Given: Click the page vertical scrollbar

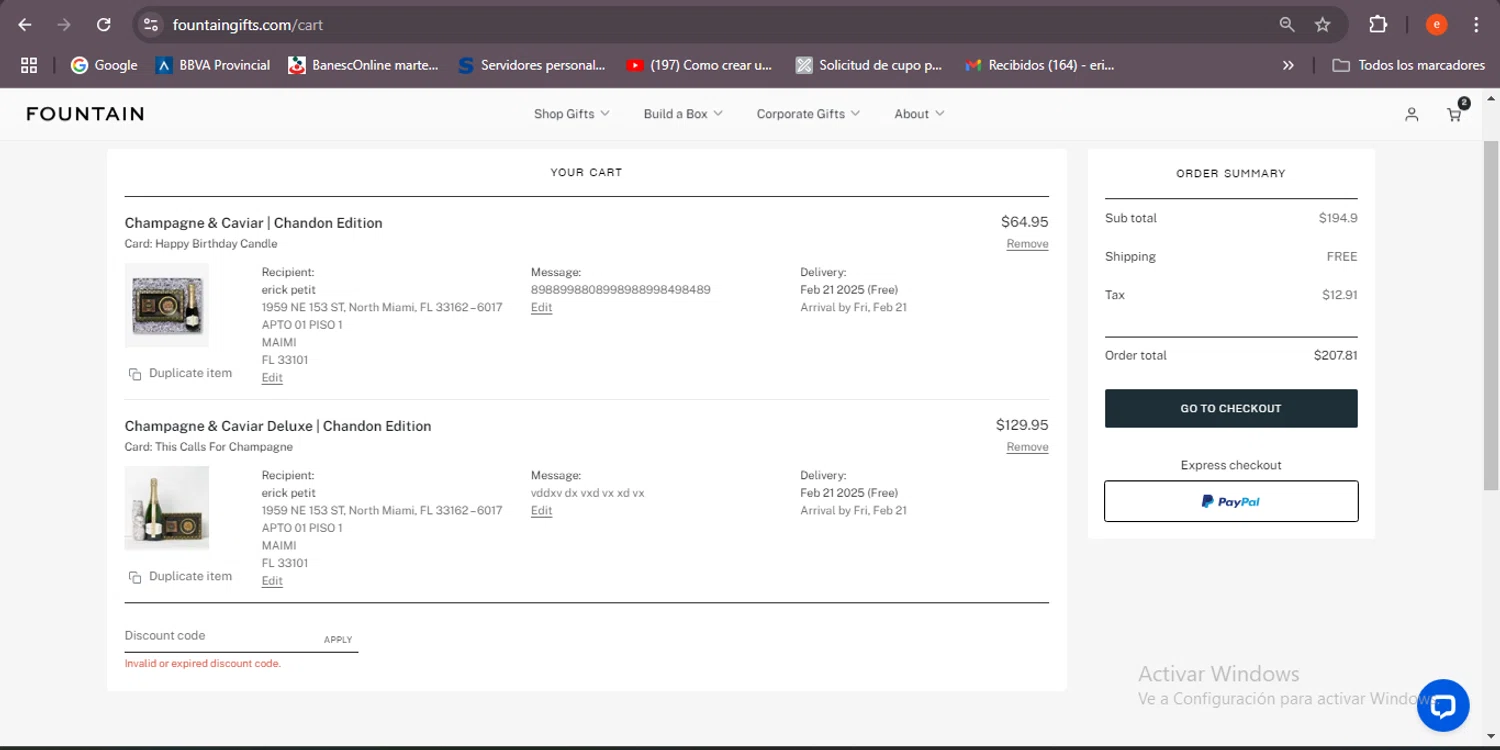Looking at the screenshot, I should [1491, 315].
